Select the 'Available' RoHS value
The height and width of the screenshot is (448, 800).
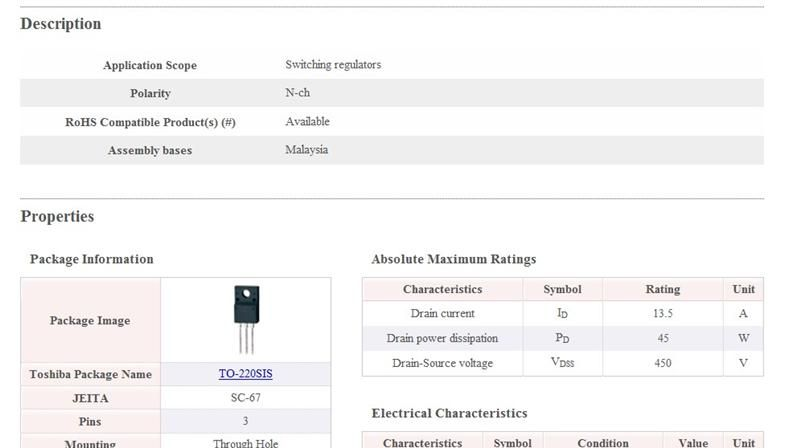click(x=307, y=121)
